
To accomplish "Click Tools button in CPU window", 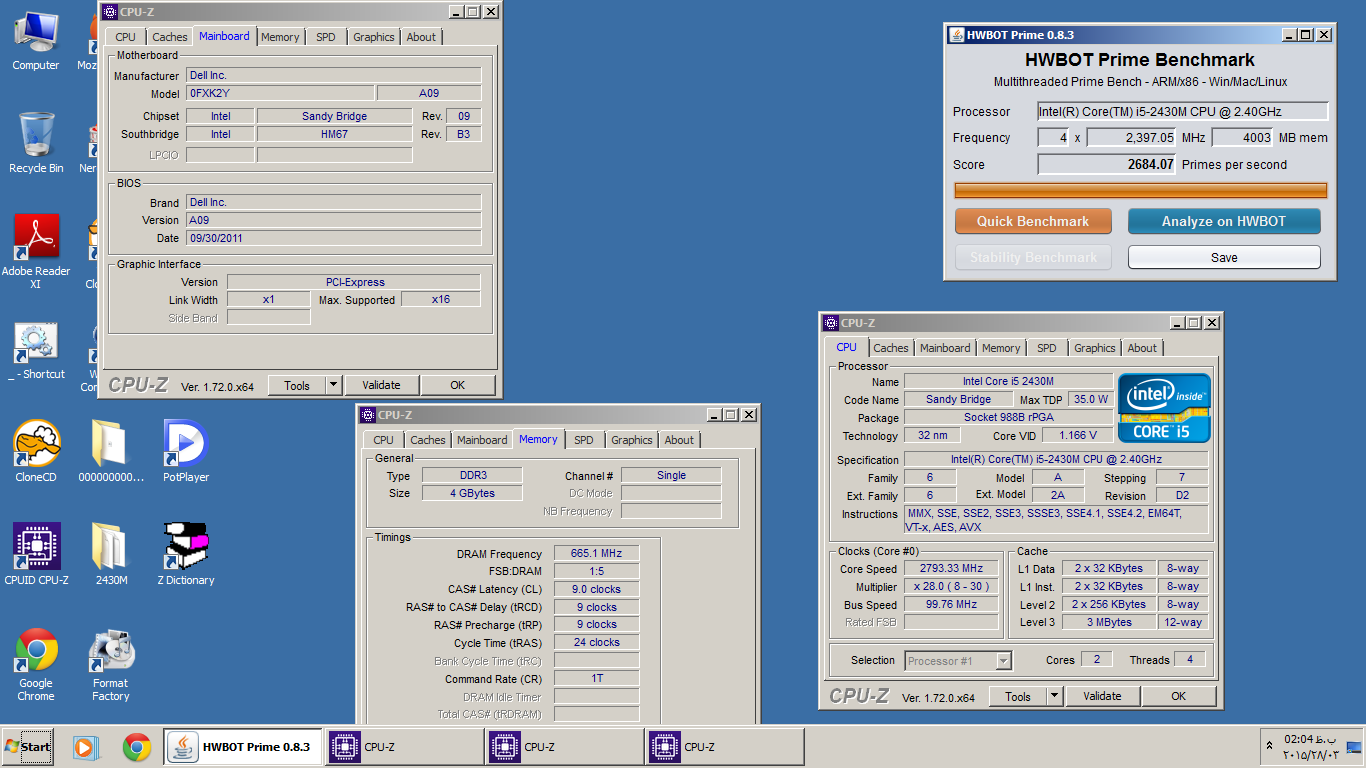I will coord(1018,696).
